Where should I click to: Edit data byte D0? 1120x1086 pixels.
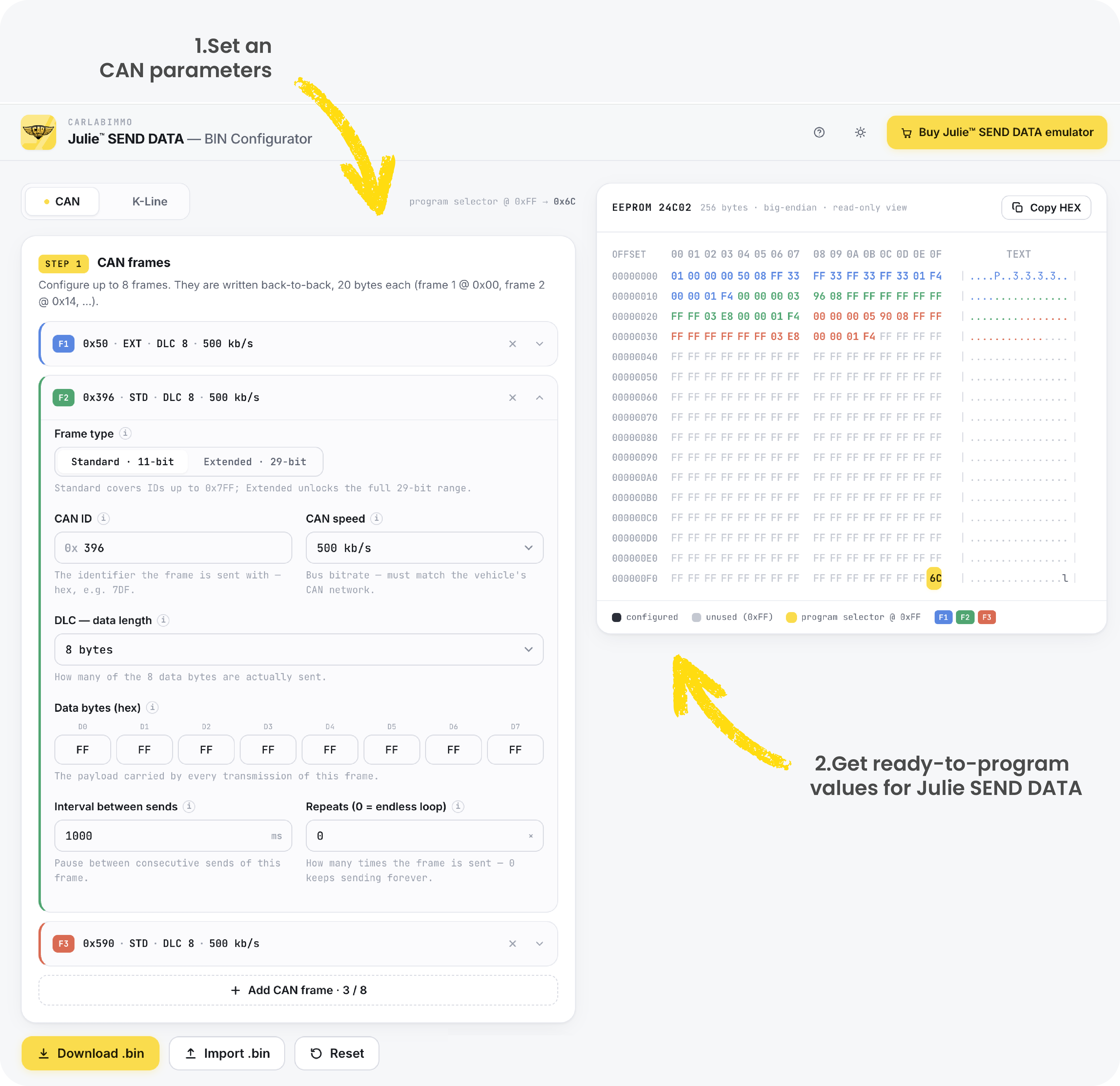point(83,750)
